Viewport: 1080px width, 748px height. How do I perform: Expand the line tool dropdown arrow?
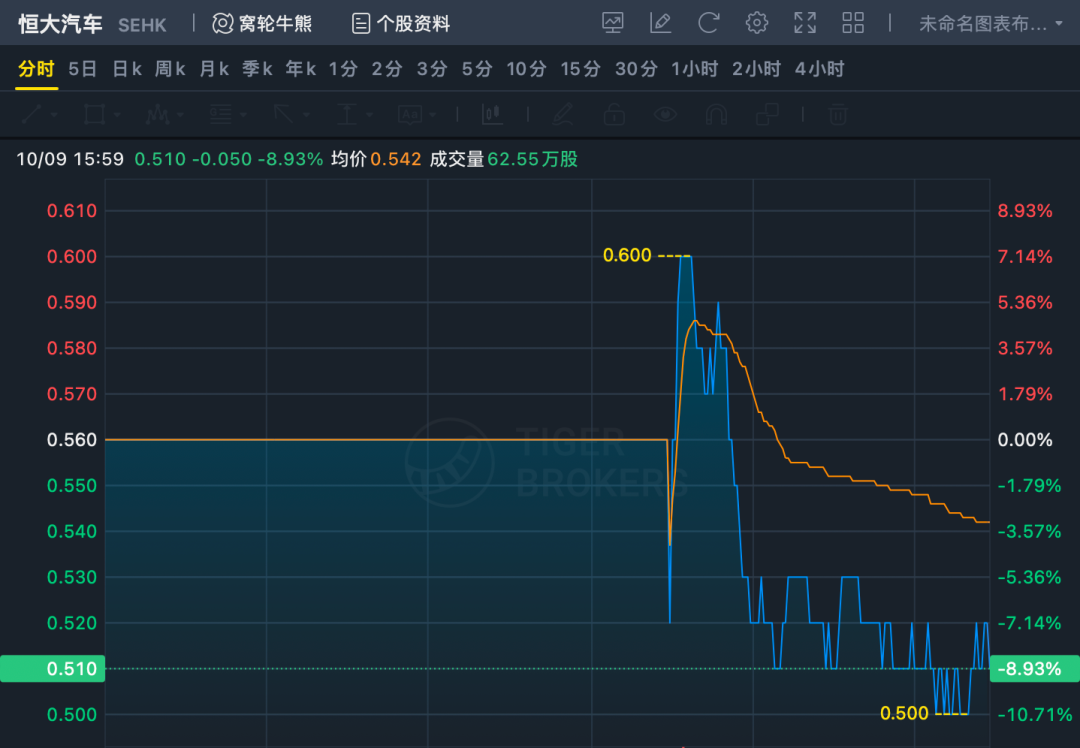(x=54, y=115)
